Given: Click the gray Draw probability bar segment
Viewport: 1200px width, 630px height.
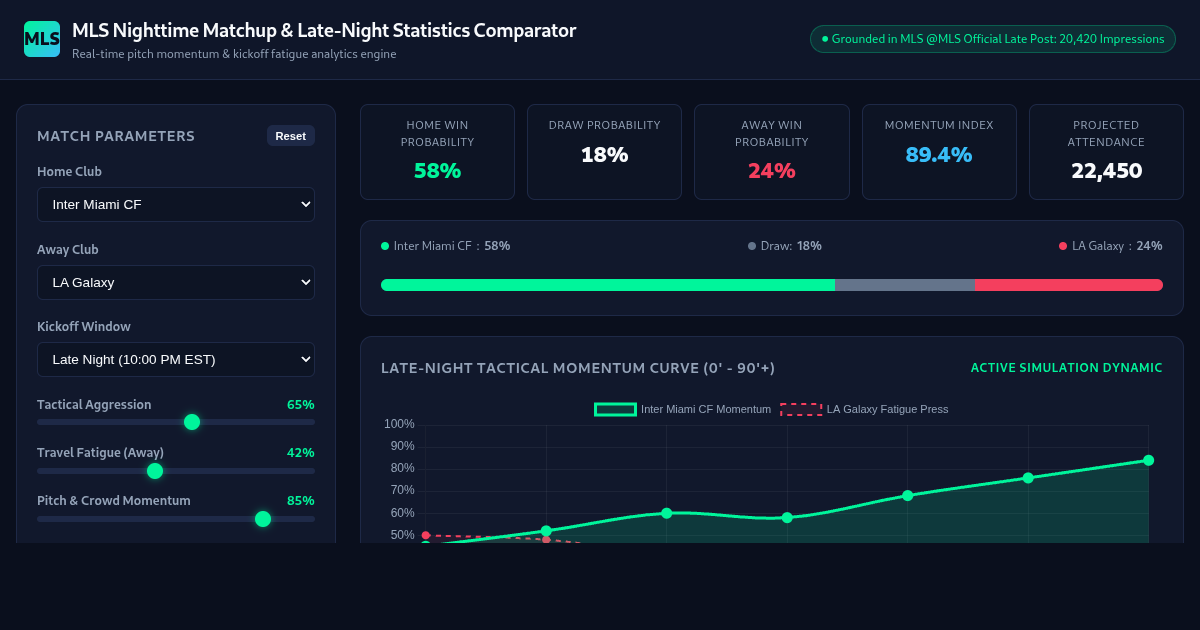Looking at the screenshot, I should click(x=905, y=285).
